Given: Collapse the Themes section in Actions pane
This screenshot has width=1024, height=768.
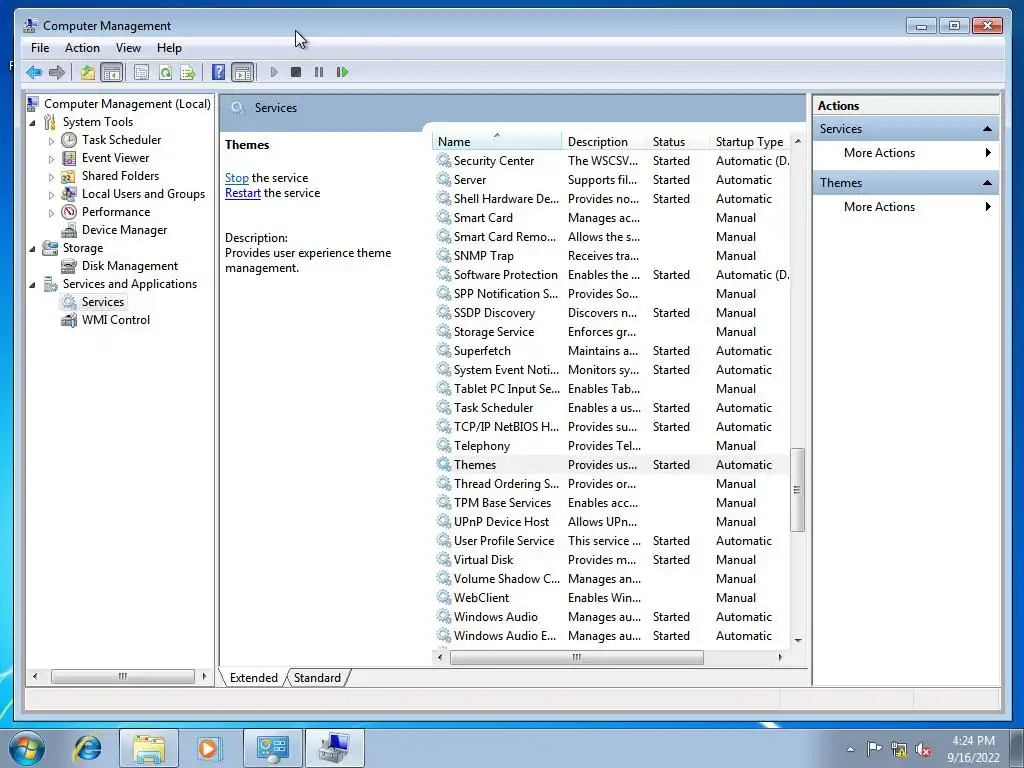Looking at the screenshot, I should 987,183.
